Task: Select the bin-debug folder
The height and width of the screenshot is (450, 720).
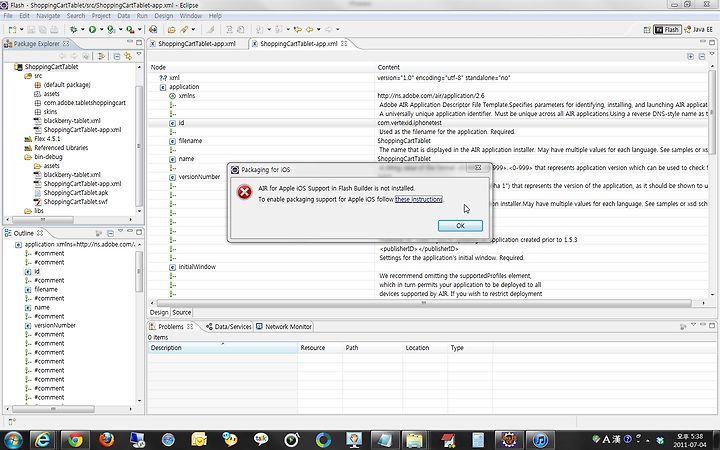Action: click(x=48, y=157)
